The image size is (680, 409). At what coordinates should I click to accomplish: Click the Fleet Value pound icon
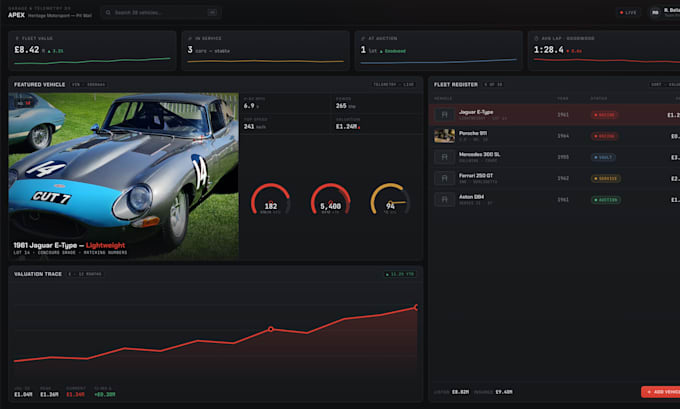[x=17, y=38]
